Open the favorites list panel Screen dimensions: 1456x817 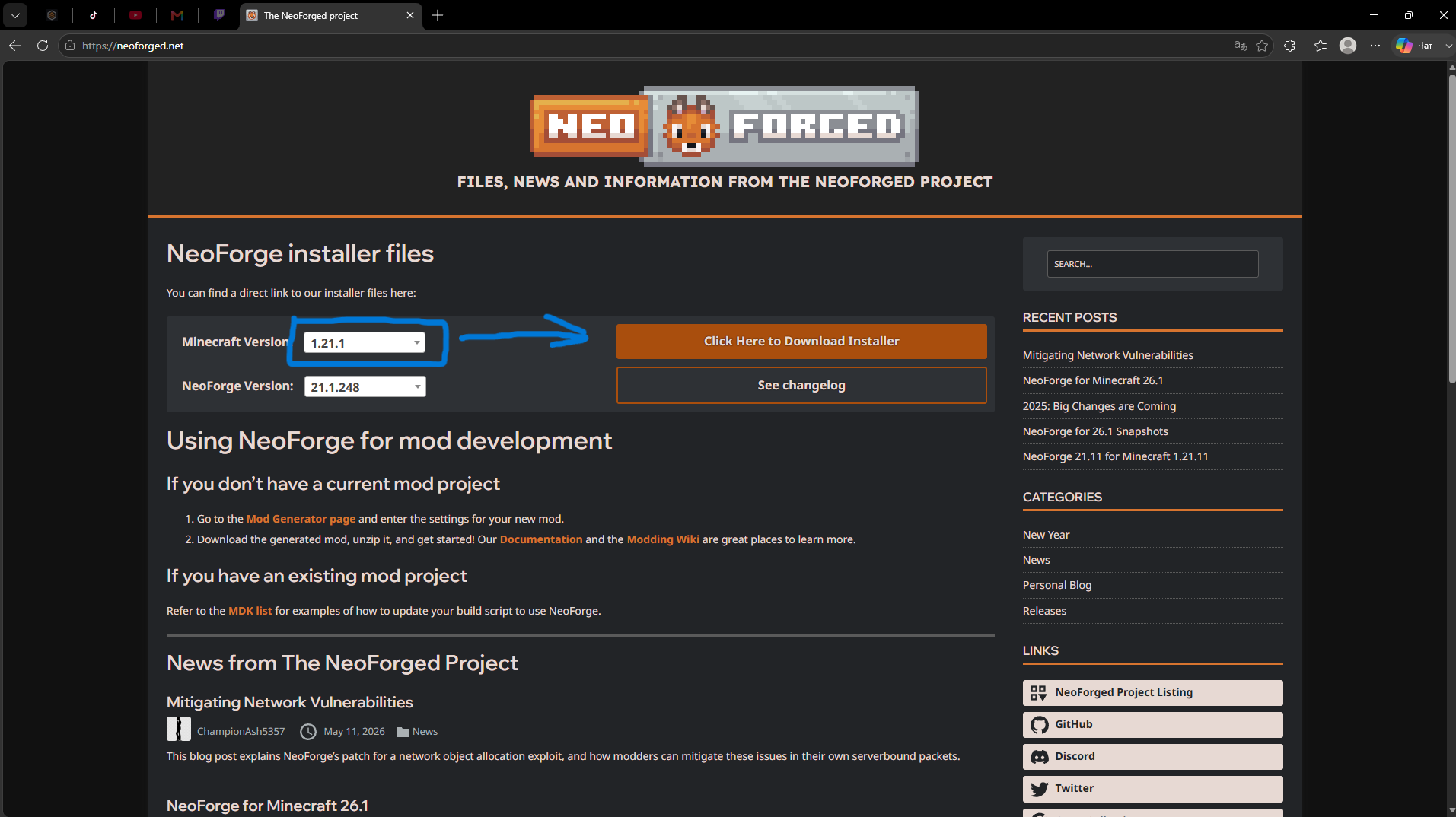[1321, 46]
